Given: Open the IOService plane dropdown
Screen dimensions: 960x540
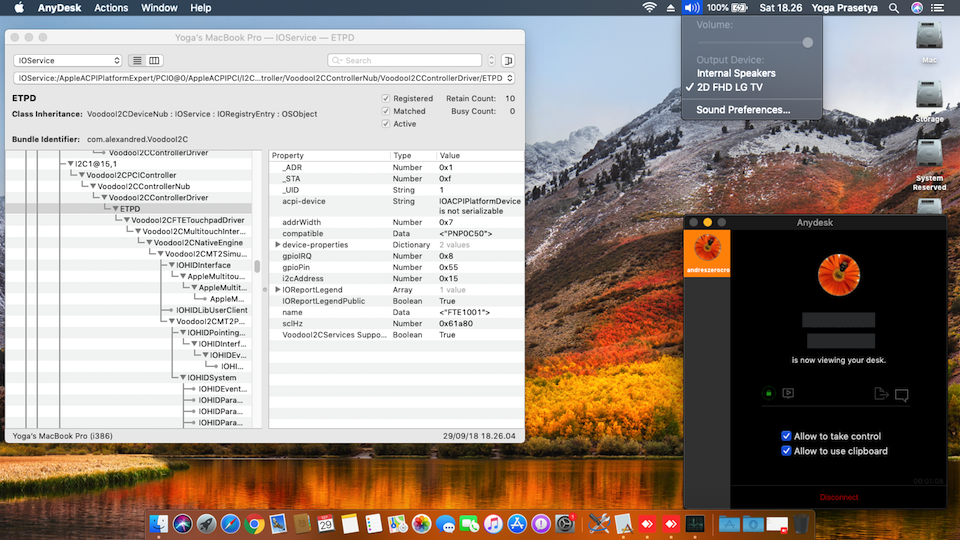Looking at the screenshot, I should pos(68,61).
